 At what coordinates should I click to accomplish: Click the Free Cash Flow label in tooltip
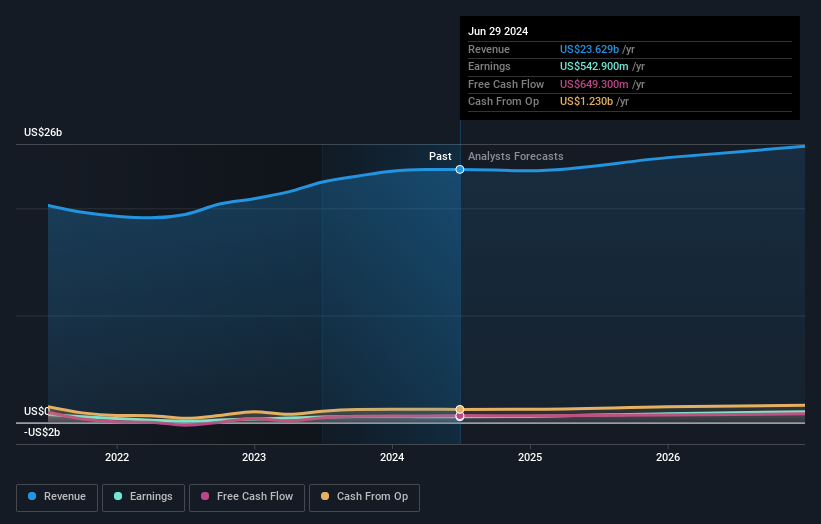[506, 84]
